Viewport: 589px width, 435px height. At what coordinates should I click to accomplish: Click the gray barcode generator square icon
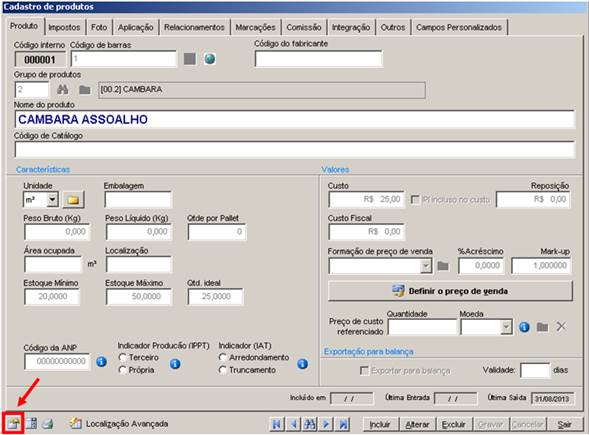(190, 59)
